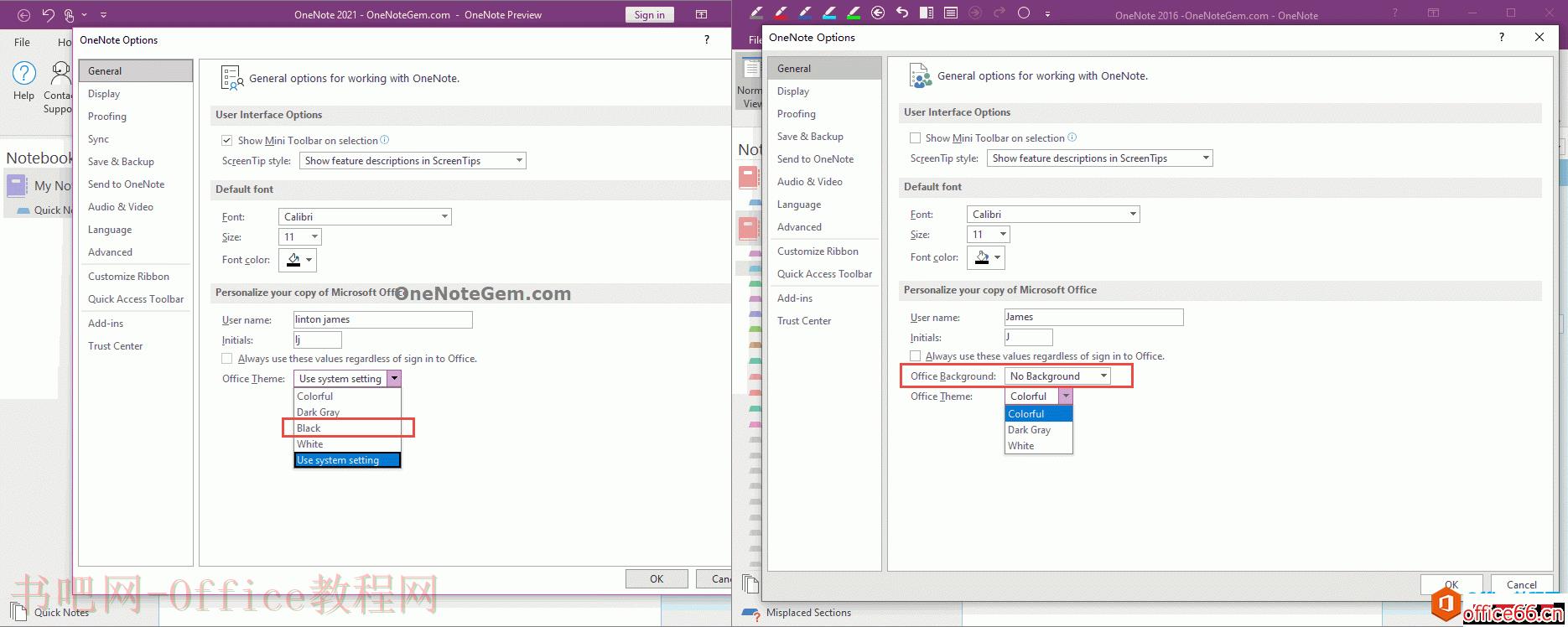
Task: Choose White theme in left dropdown list
Action: pos(347,443)
